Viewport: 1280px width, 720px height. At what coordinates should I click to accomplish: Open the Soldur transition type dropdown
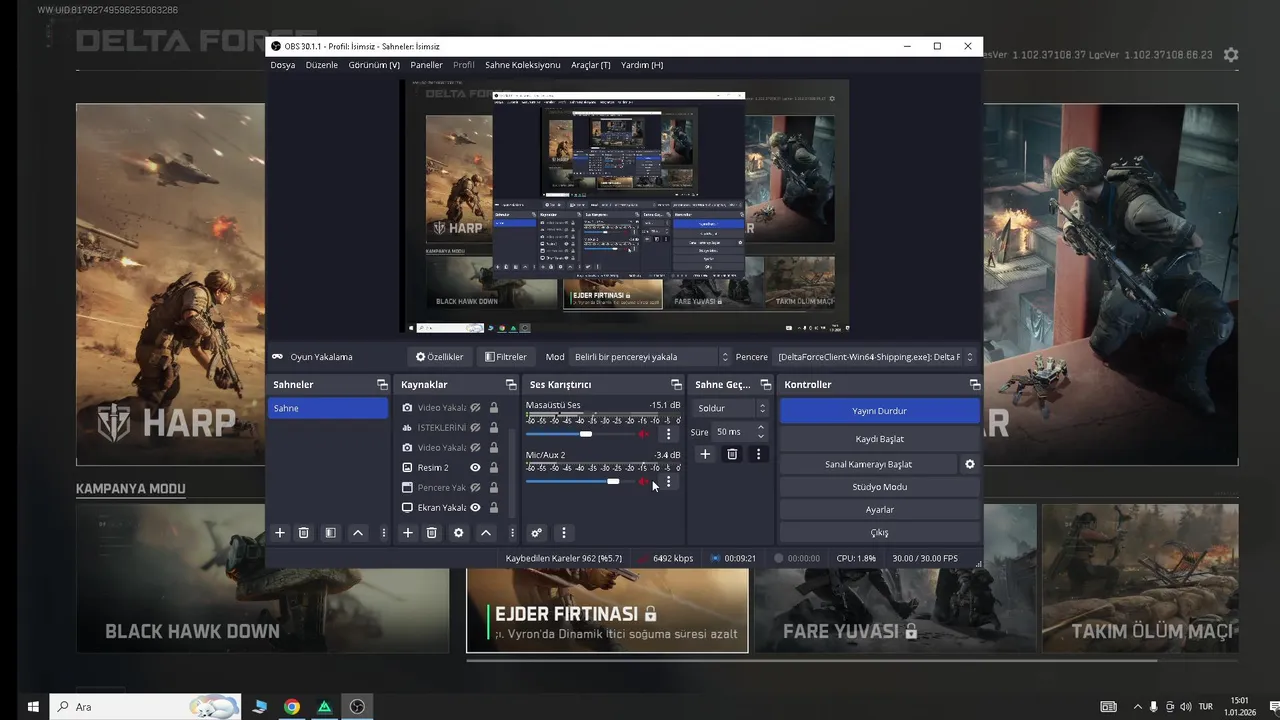[731, 408]
